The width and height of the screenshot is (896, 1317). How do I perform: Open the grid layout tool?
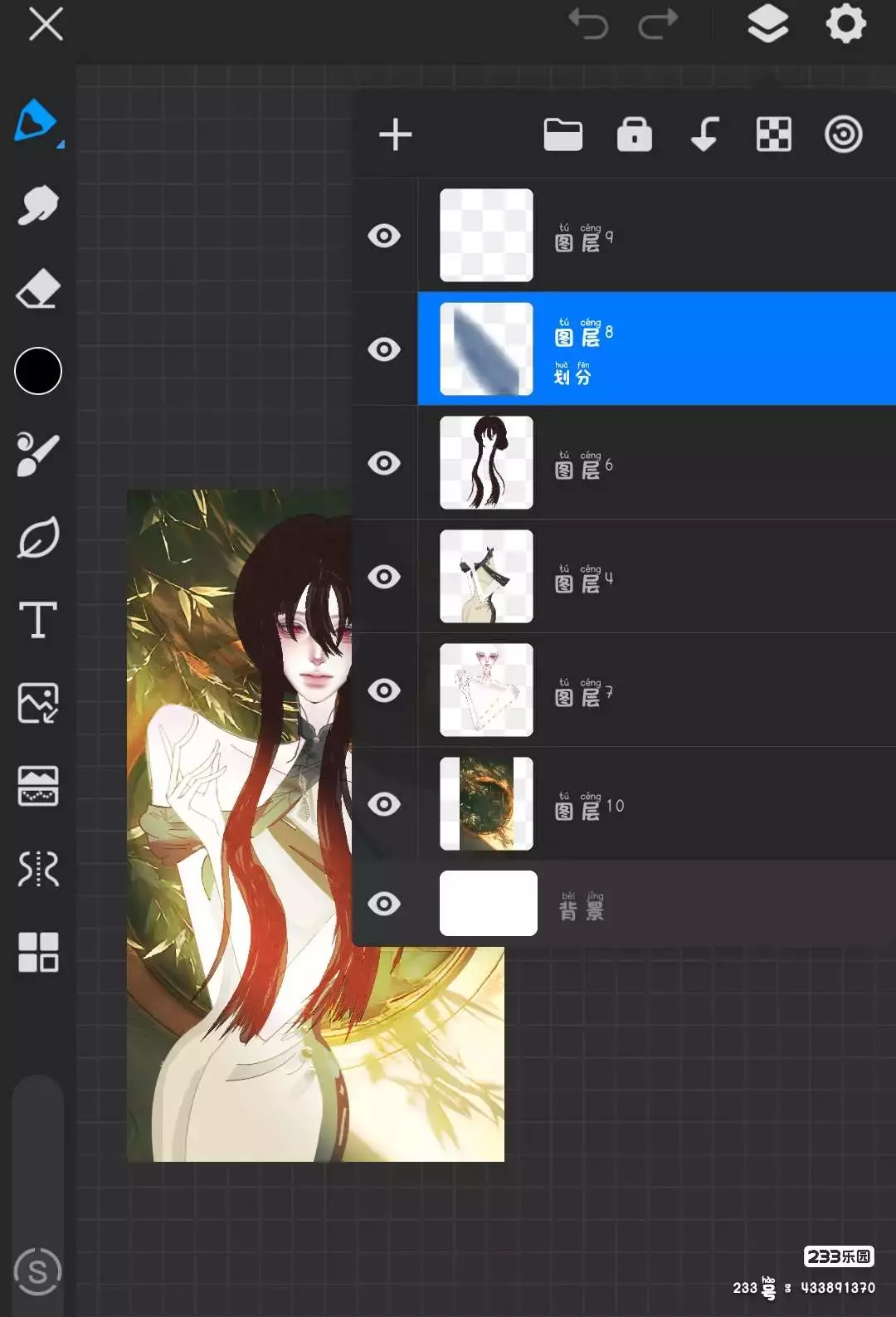pyautogui.click(x=38, y=952)
